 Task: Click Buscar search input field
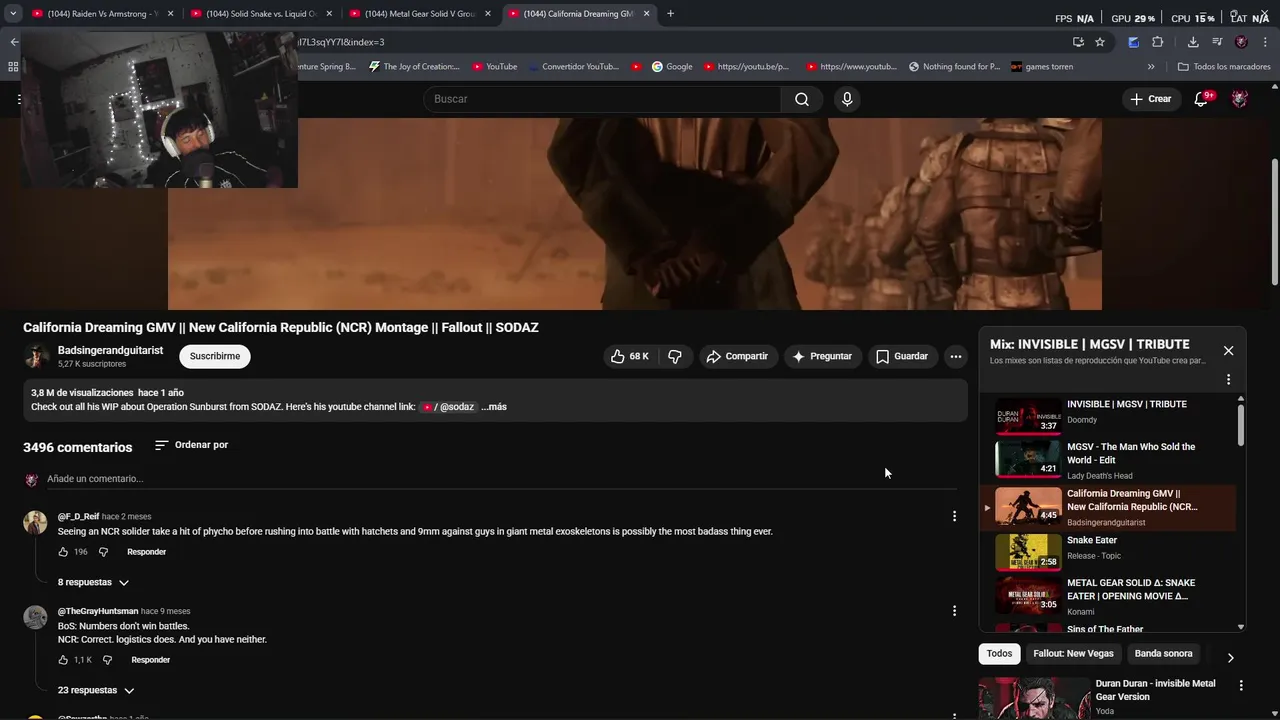[603, 99]
